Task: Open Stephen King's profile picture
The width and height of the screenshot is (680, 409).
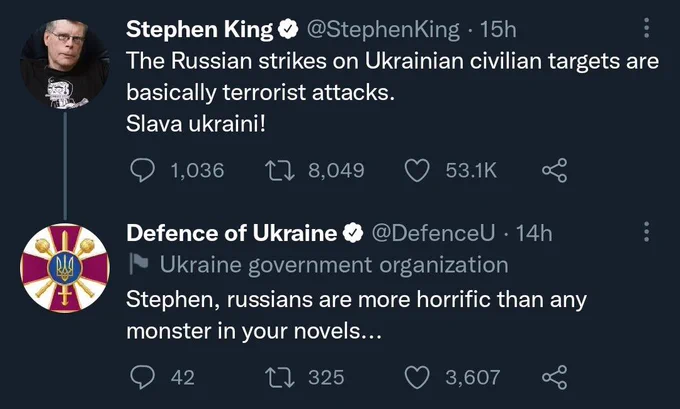Action: (x=65, y=64)
